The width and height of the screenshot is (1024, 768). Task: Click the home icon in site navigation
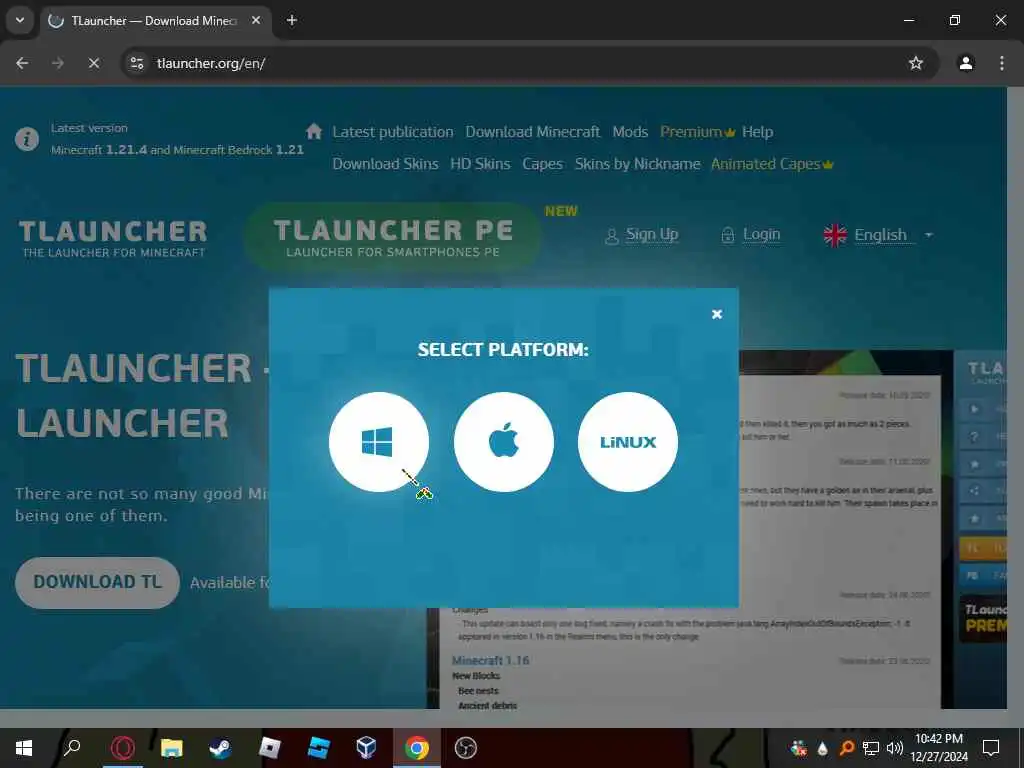[x=314, y=131]
